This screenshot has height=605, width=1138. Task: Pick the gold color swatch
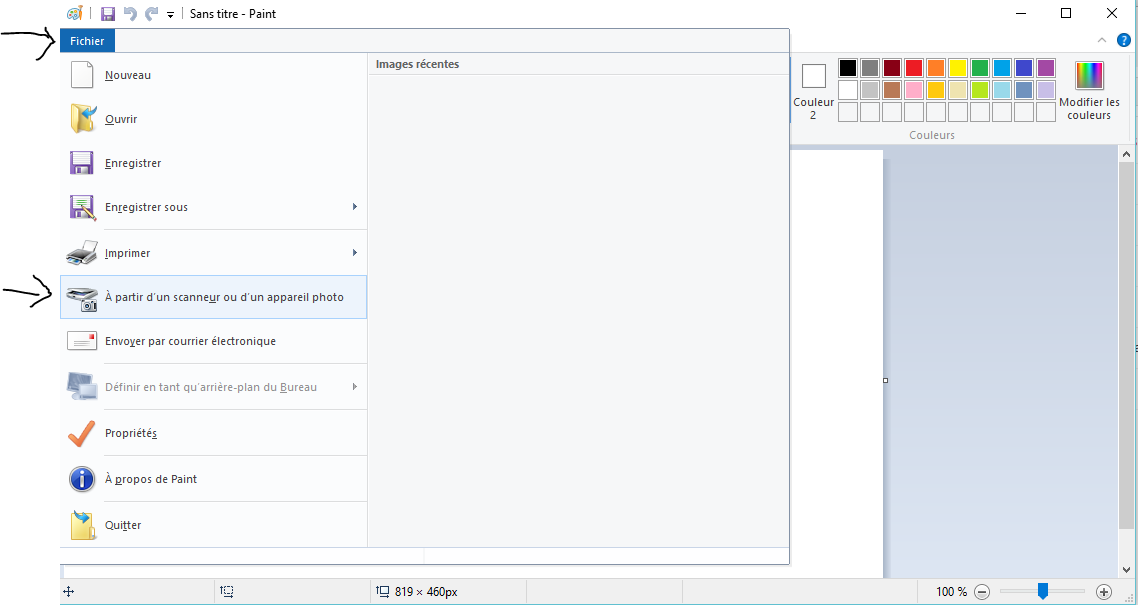pyautogui.click(x=936, y=90)
